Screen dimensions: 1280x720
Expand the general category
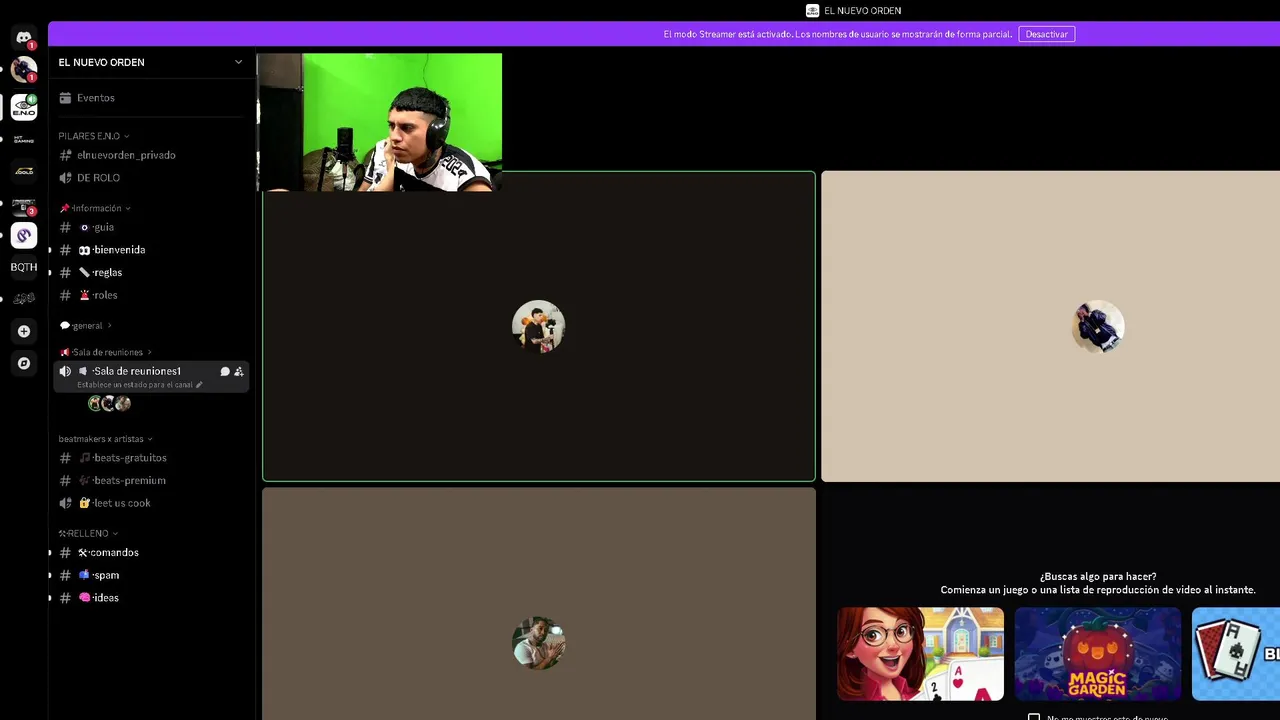(x=86, y=325)
